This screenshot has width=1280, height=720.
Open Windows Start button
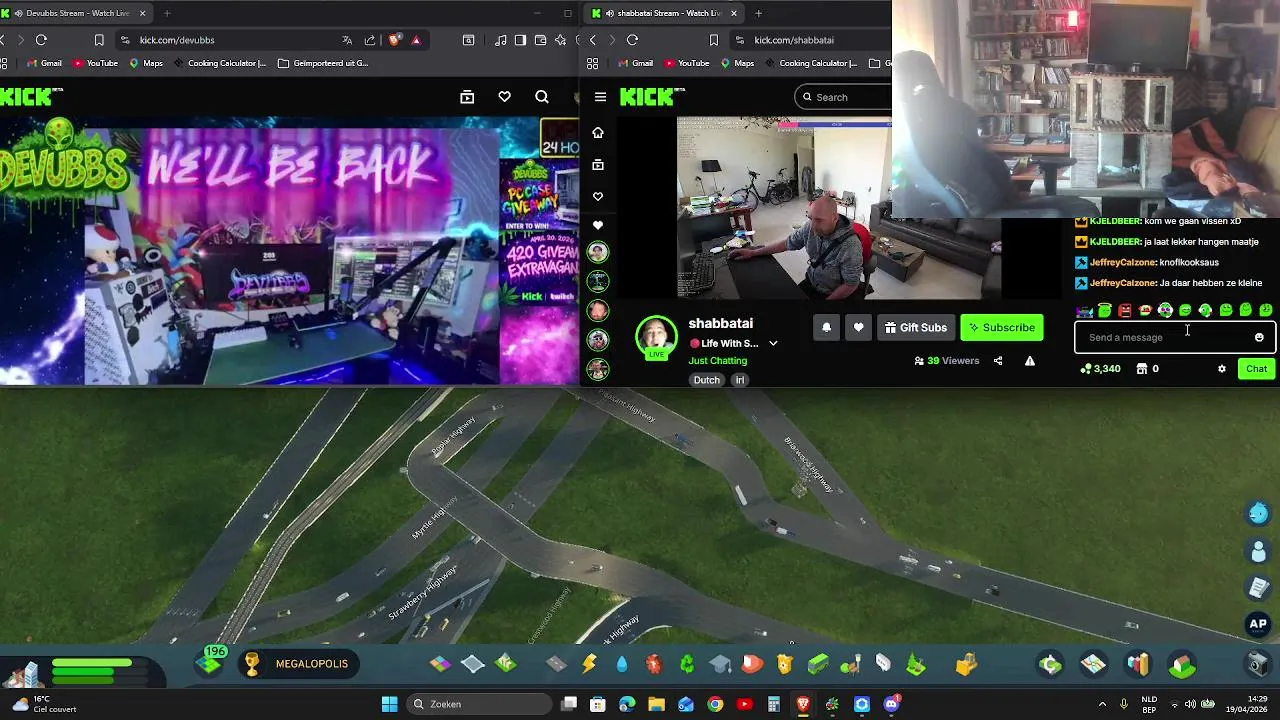coord(389,704)
